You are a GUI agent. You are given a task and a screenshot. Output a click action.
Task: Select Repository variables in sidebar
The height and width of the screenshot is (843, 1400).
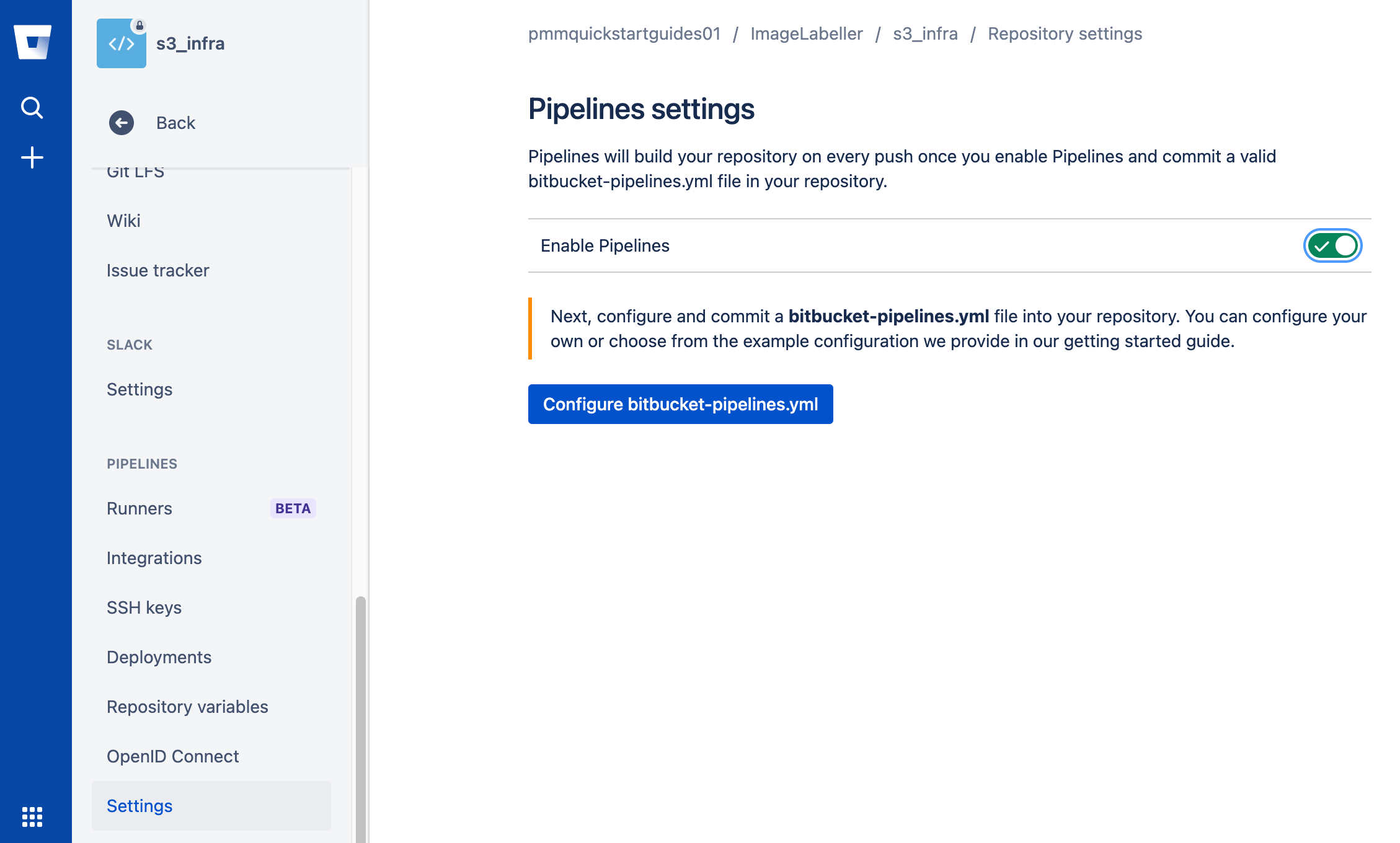click(x=187, y=706)
